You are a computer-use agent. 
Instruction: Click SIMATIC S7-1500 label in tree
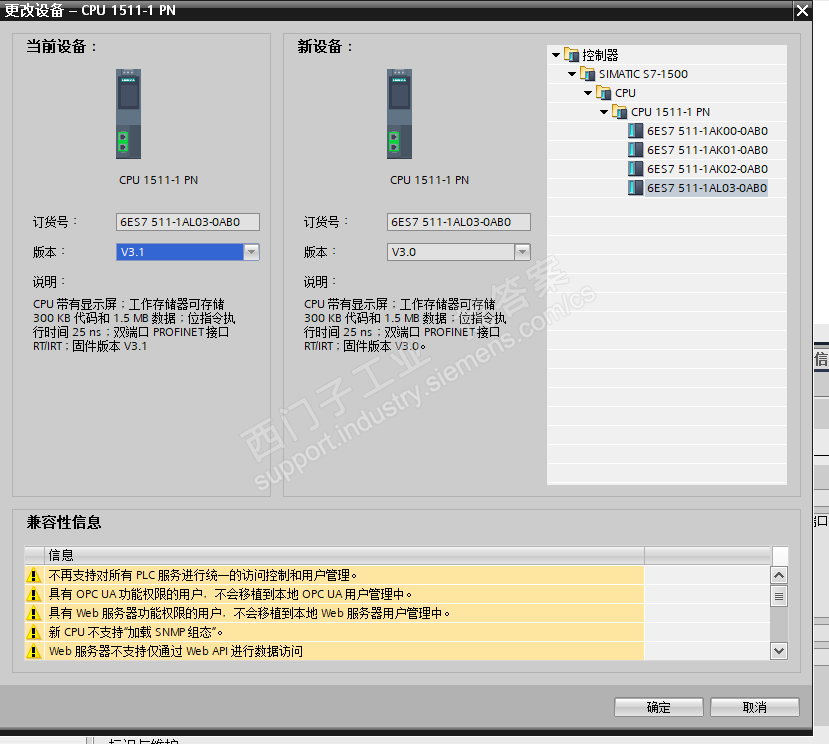(x=643, y=74)
